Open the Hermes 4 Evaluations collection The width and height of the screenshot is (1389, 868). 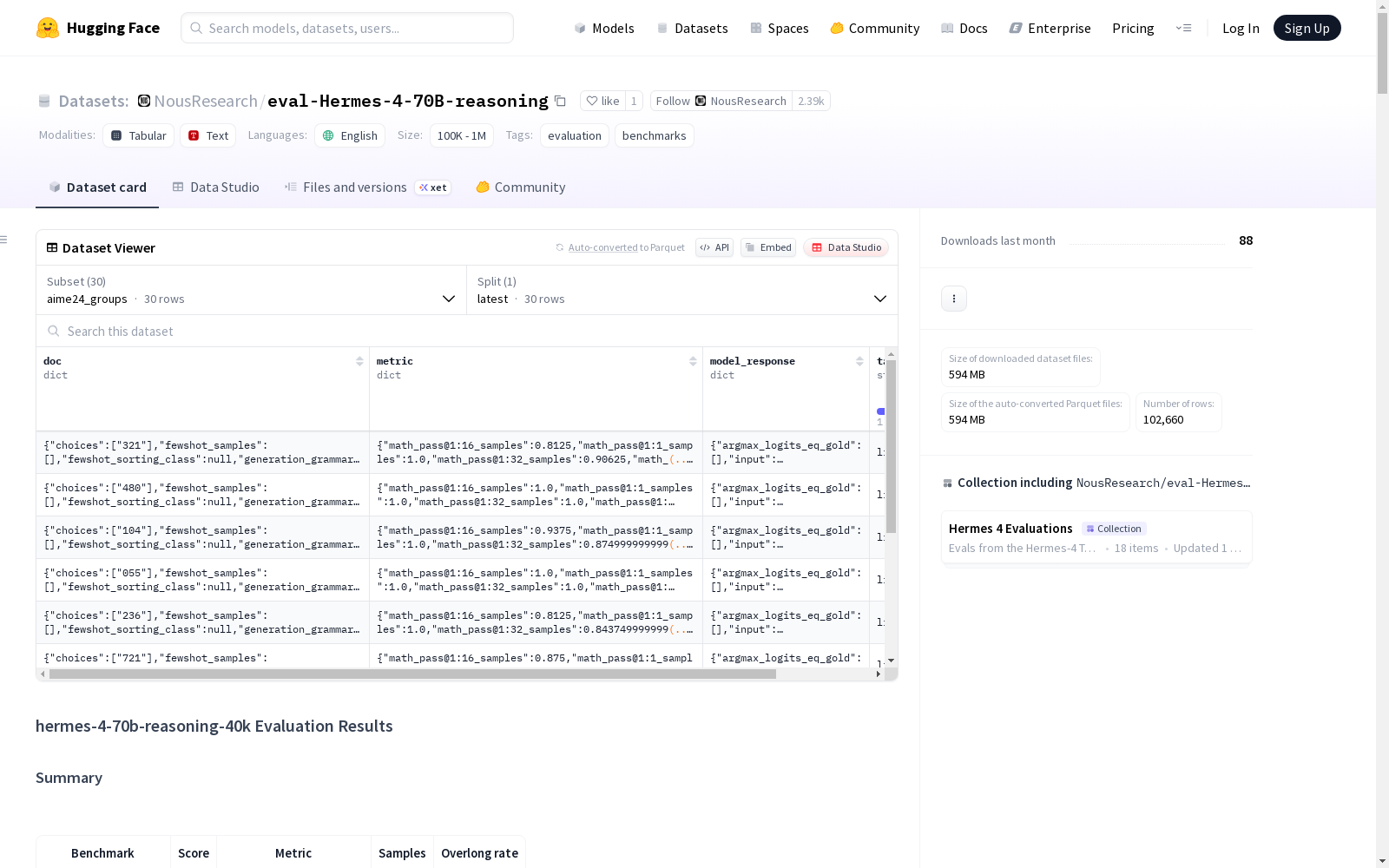(x=1096, y=537)
